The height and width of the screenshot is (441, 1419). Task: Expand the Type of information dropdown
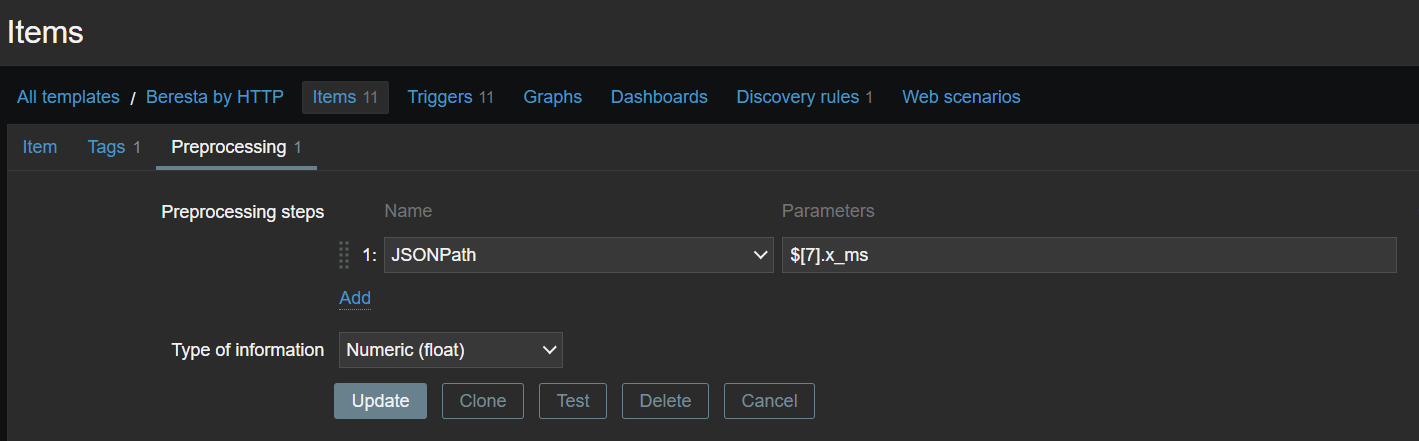450,350
